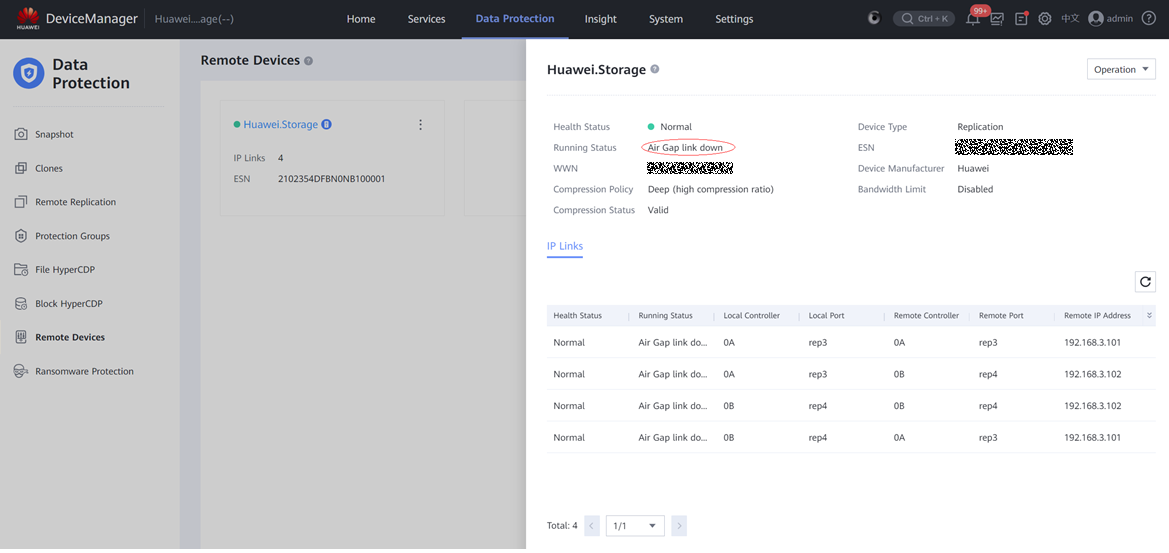This screenshot has height=553, width=1169.
Task: Go to Snapshot in the sidebar
Action: (54, 134)
